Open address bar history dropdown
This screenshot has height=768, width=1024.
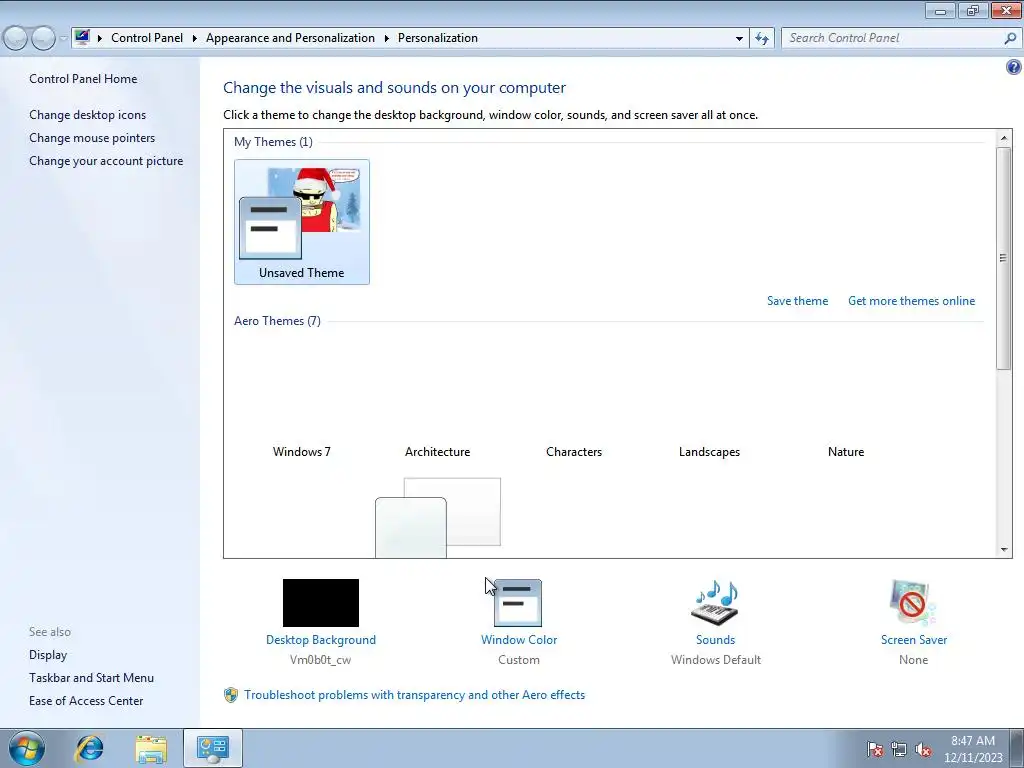point(739,38)
